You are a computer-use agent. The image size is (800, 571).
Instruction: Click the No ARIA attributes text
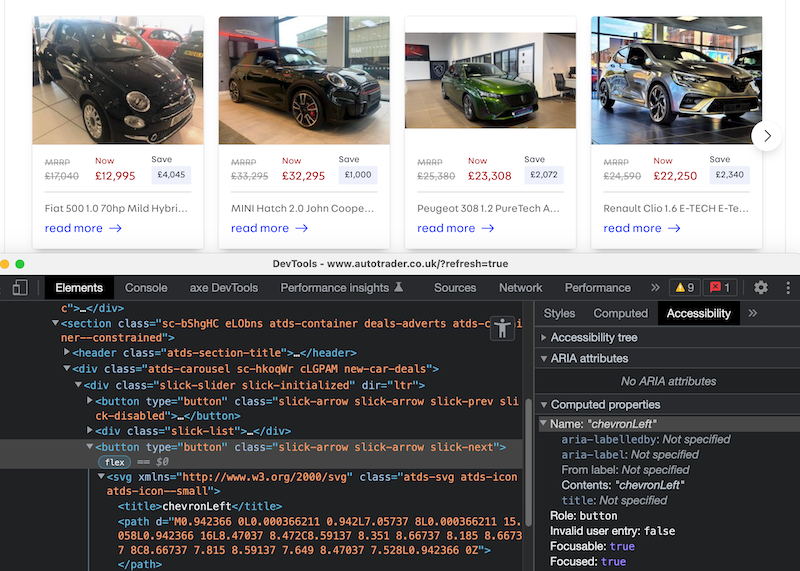(x=668, y=381)
